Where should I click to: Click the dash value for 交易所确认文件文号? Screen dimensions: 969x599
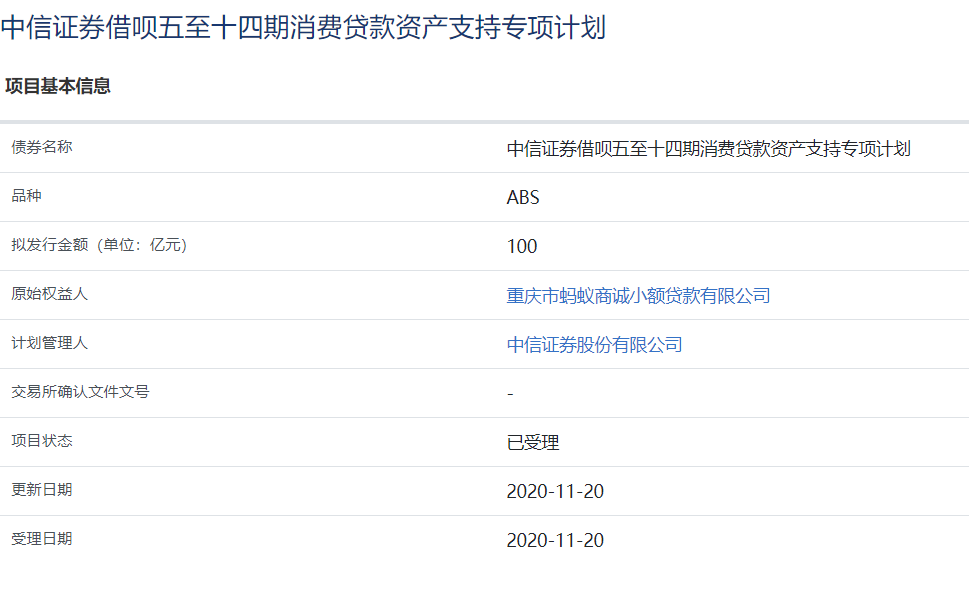(510, 394)
